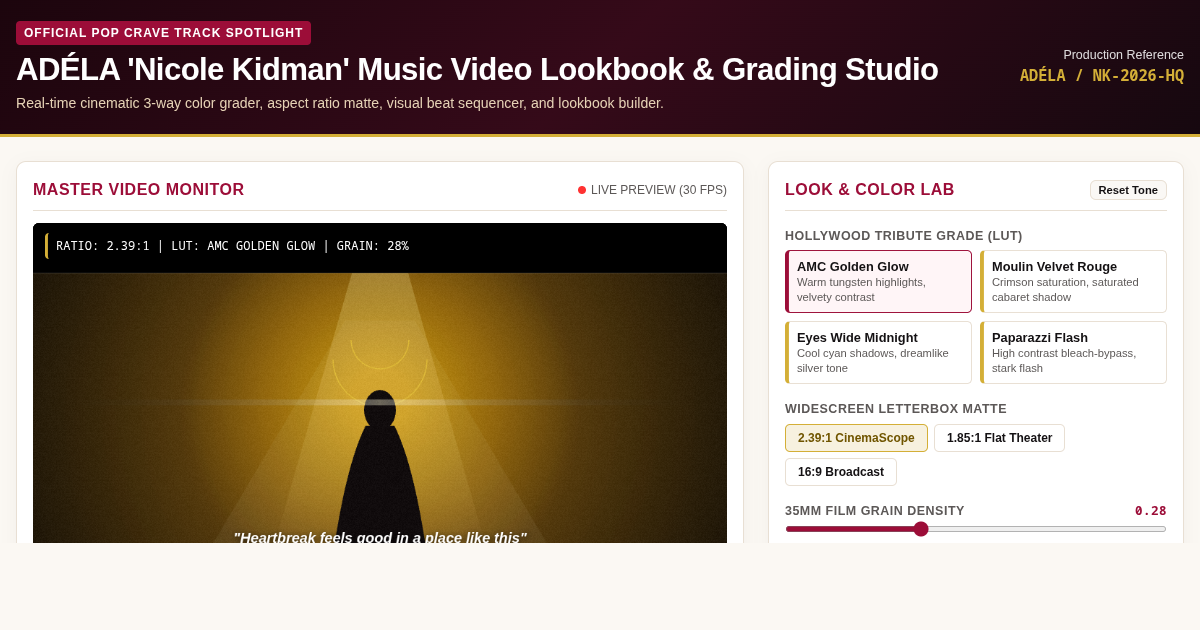The image size is (1200, 630).
Task: Click the Heartbreak feels good subtitle caption
Action: tap(380, 536)
